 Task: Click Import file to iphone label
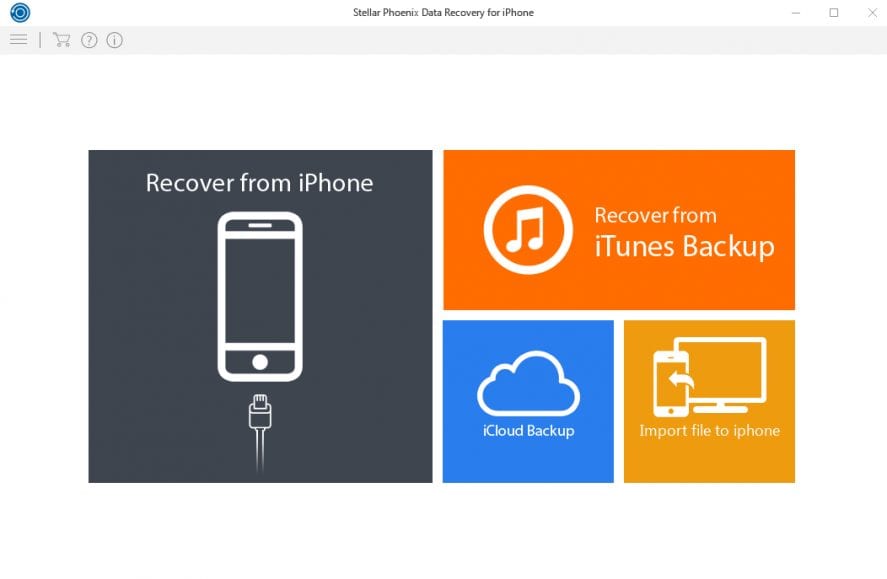(709, 431)
